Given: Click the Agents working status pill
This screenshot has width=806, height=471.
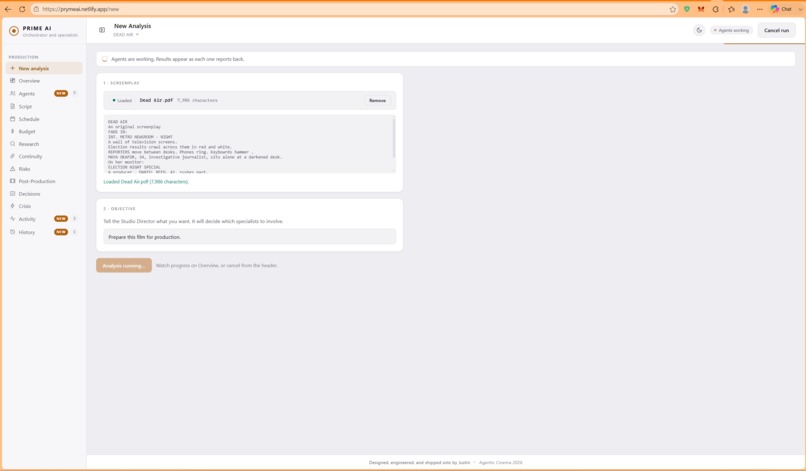Looking at the screenshot, I should click(x=731, y=30).
